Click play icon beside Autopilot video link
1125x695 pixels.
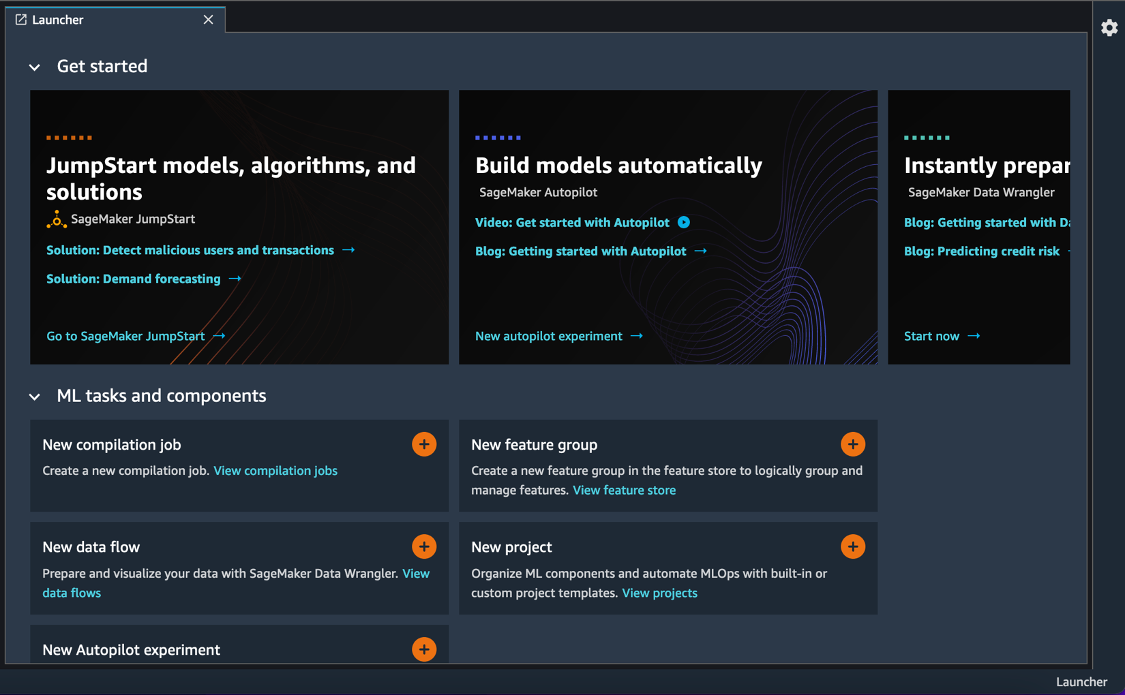tap(684, 222)
